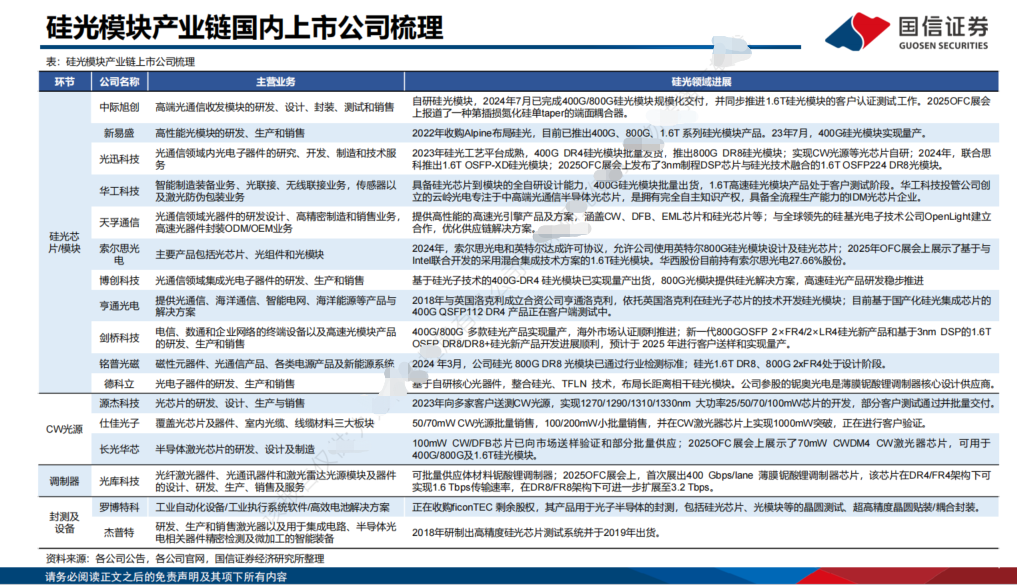Click company name 罗博特科

119,507
